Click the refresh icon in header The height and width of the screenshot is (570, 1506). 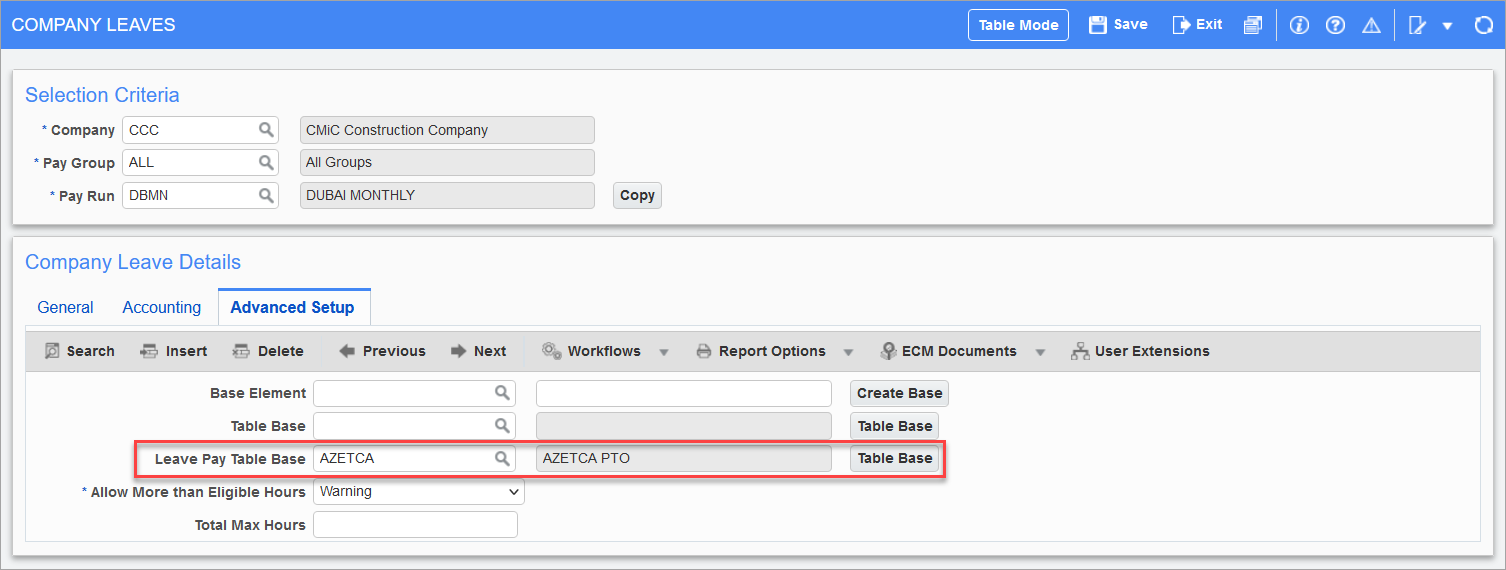1484,26
